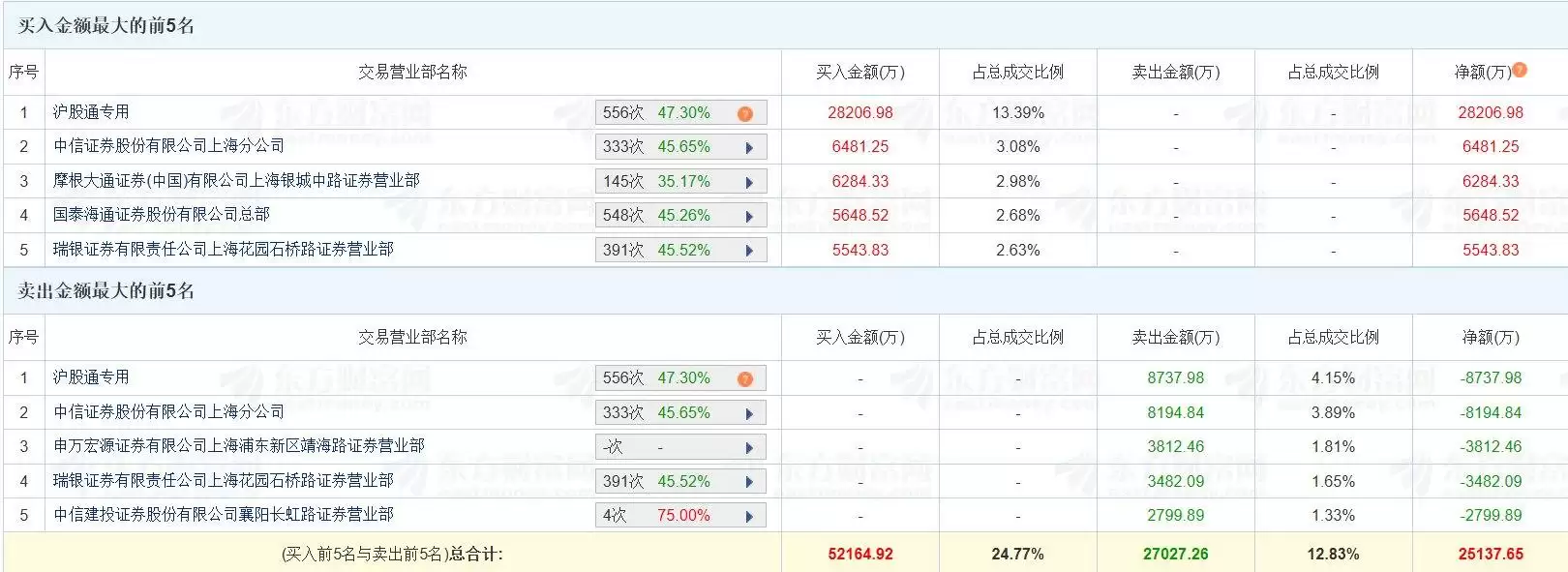Click the 4次 75.00% stats box
The height and width of the screenshot is (572, 1568).
point(668,515)
